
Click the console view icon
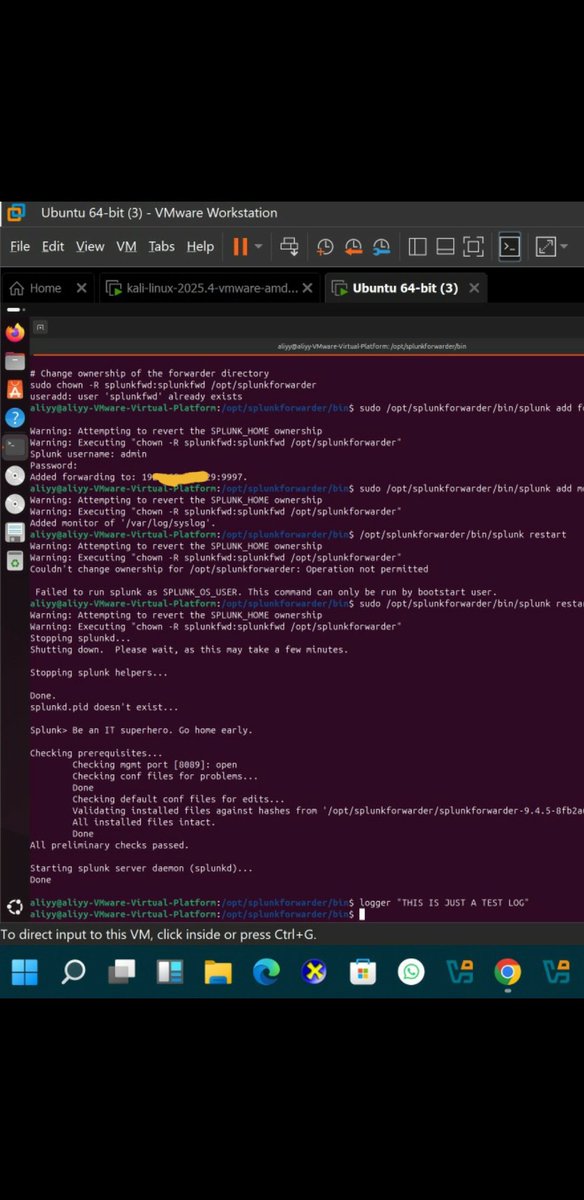pos(510,246)
